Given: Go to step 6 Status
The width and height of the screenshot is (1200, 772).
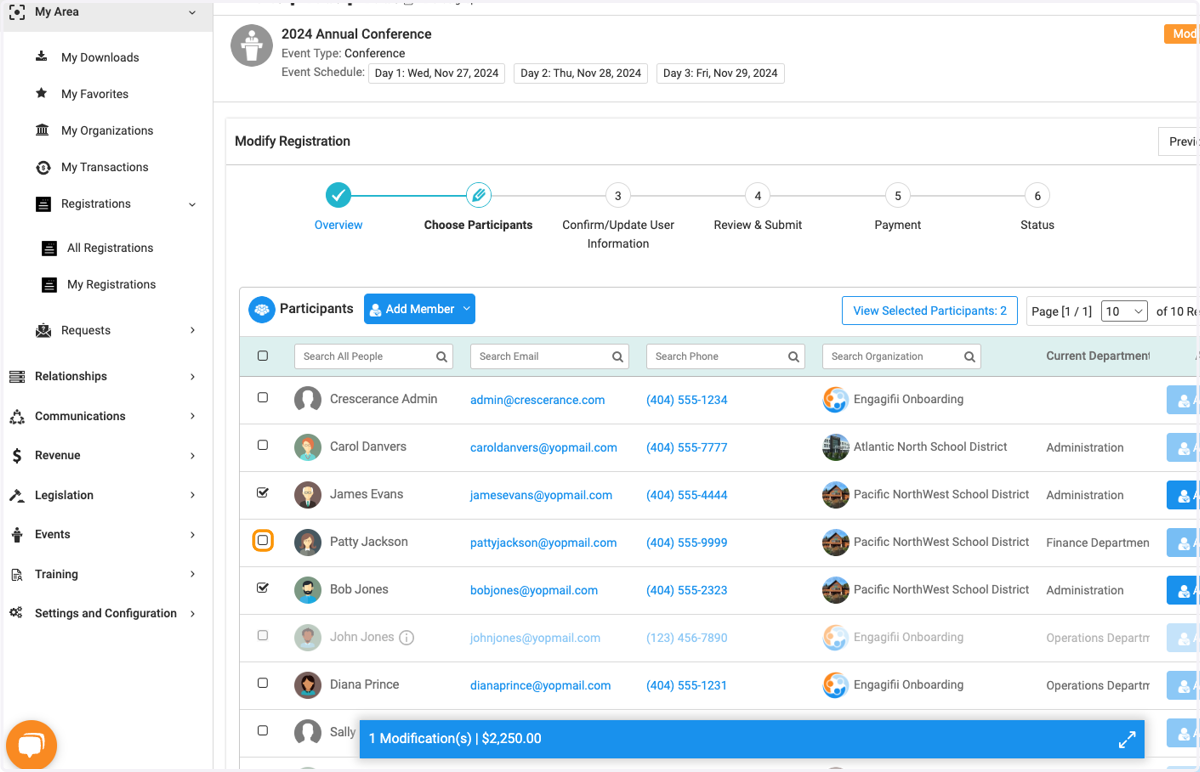Looking at the screenshot, I should [x=1038, y=195].
